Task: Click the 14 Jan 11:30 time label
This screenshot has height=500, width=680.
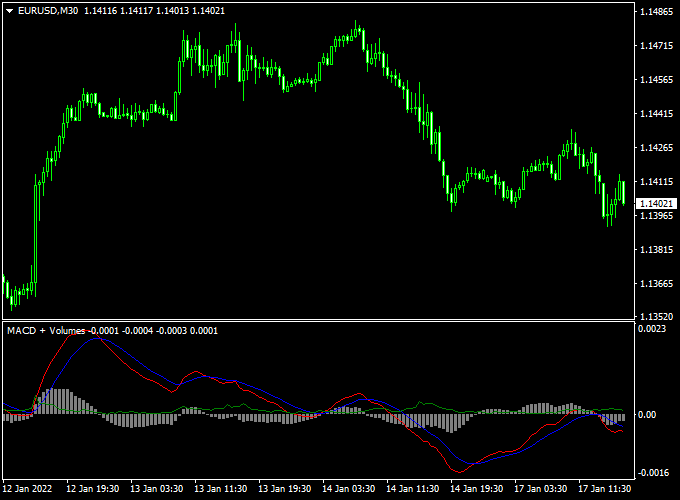Action: (x=412, y=489)
